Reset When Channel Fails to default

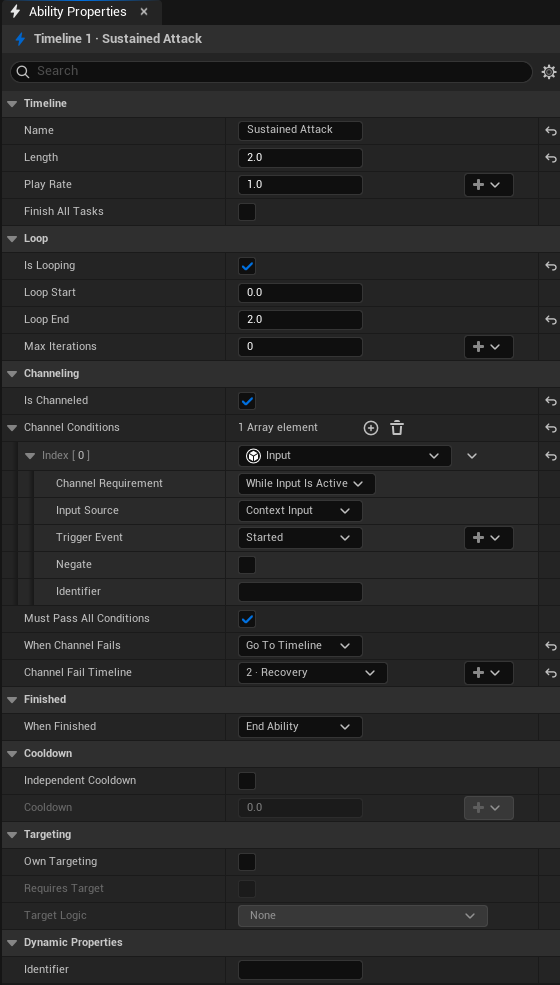(x=551, y=646)
